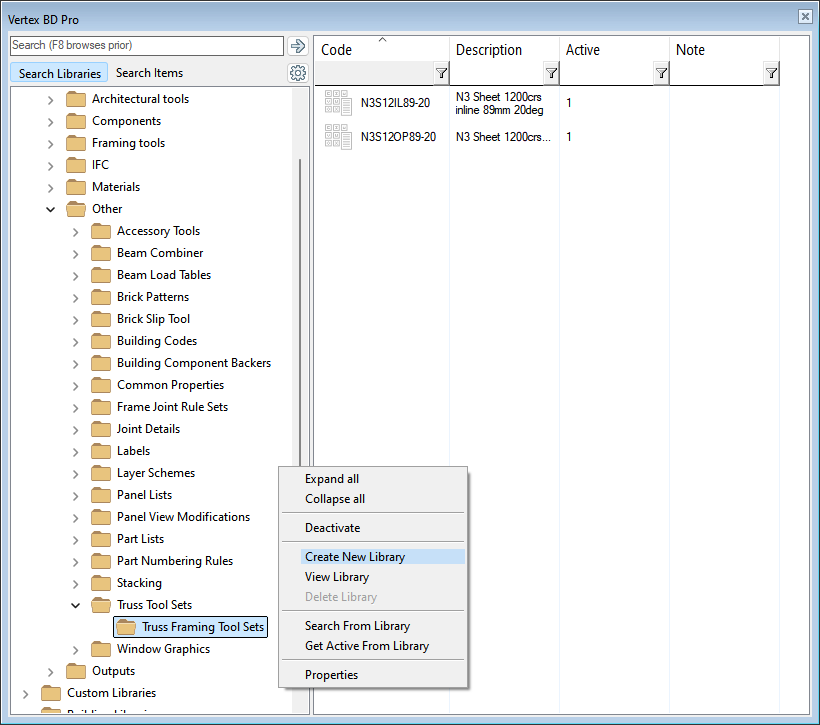
Task: Collapse the Other folder
Action: click(x=51, y=209)
